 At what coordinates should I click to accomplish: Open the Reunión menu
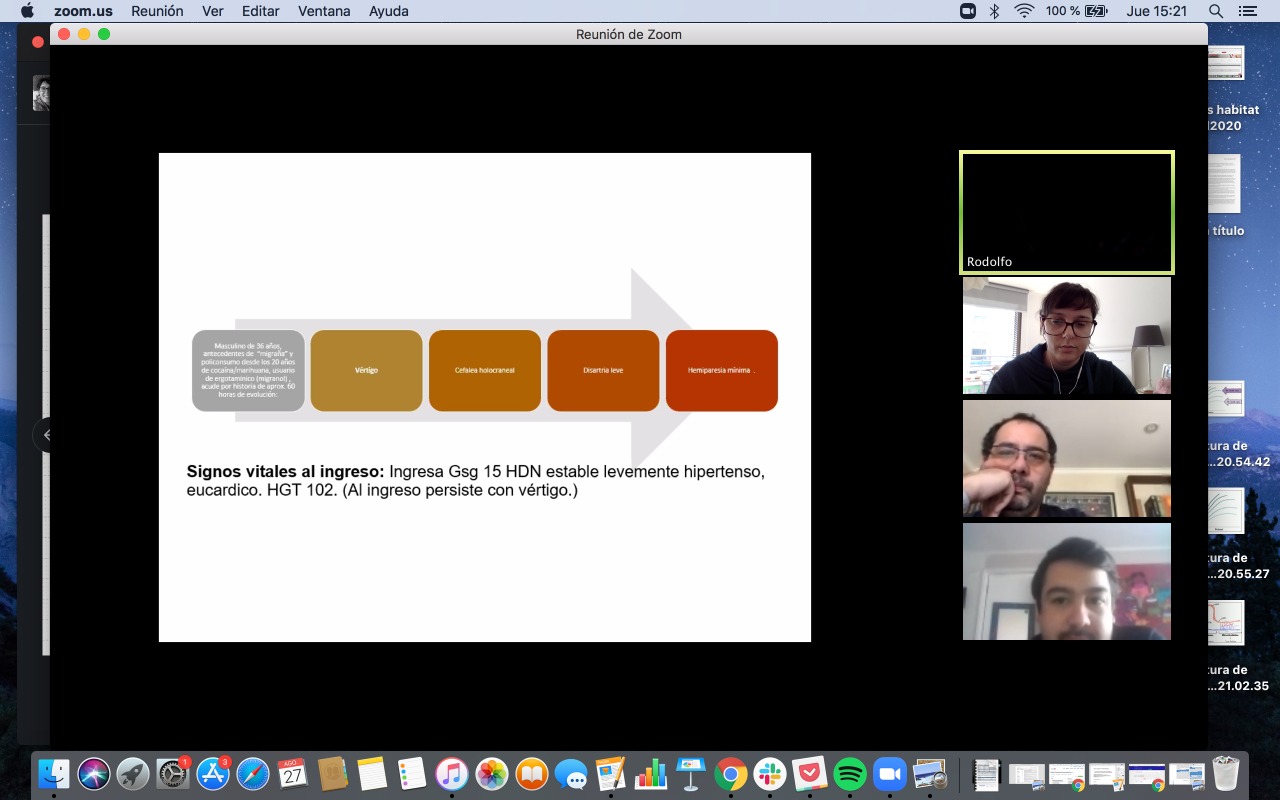[x=157, y=11]
